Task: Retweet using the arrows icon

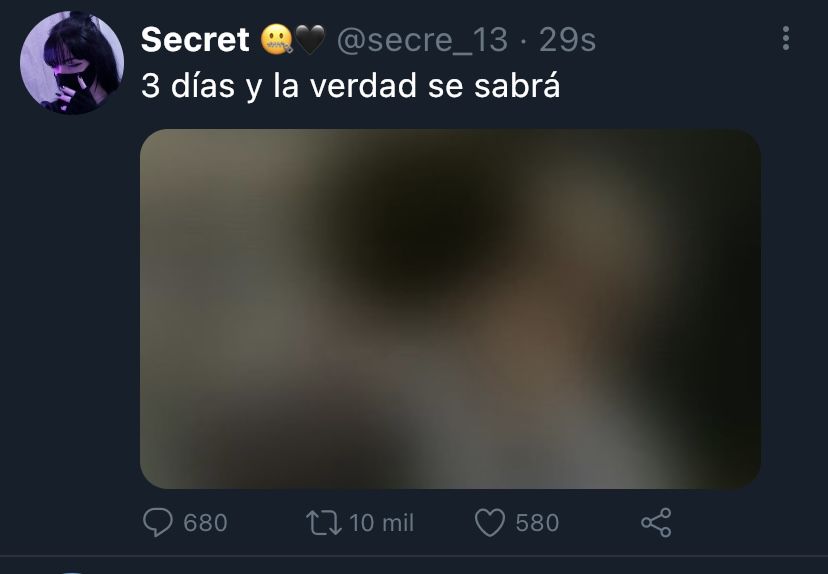Action: tap(324, 522)
